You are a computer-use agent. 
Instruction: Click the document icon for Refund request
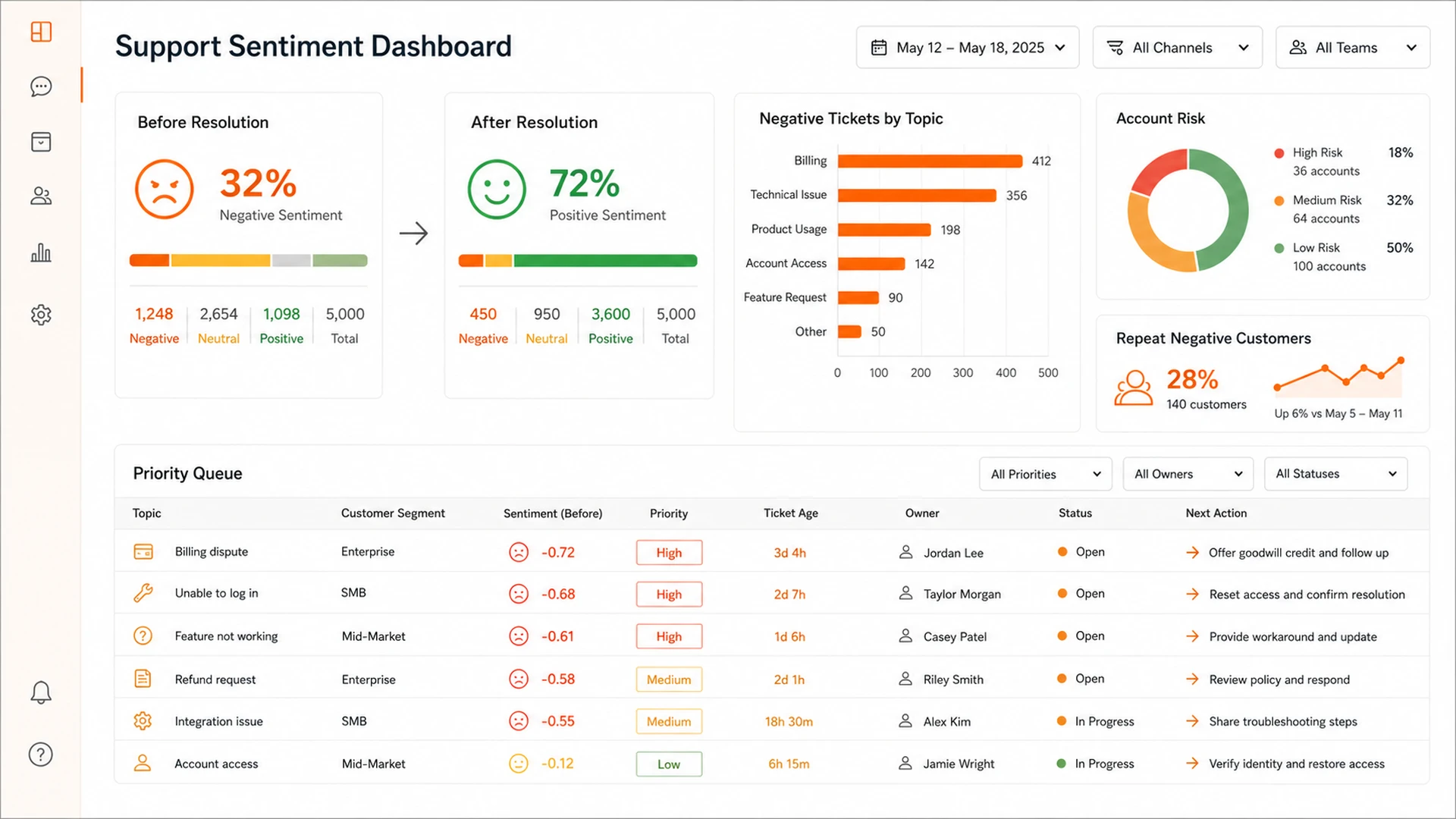pyautogui.click(x=143, y=679)
